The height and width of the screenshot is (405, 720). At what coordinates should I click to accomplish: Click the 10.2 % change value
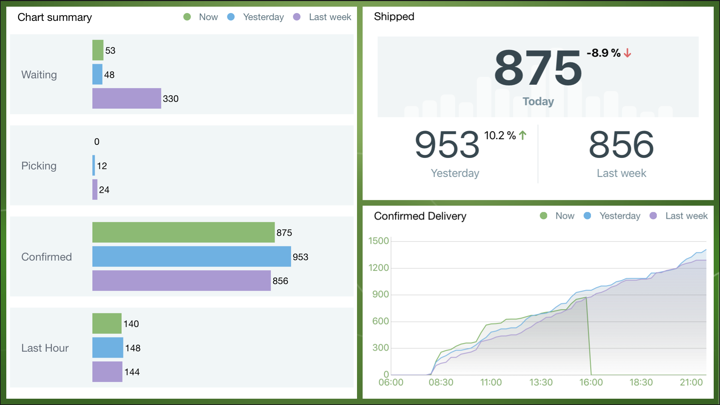coord(500,135)
